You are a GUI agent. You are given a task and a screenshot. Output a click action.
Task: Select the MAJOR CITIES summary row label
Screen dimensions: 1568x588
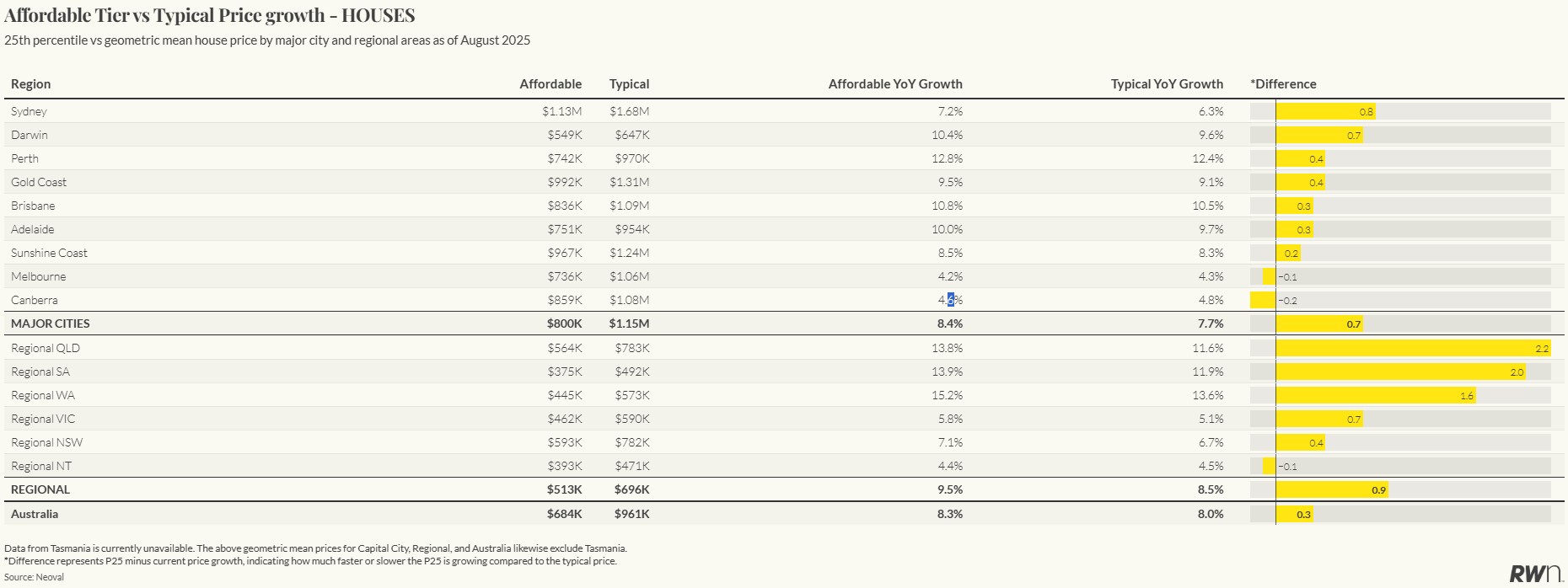click(x=51, y=323)
